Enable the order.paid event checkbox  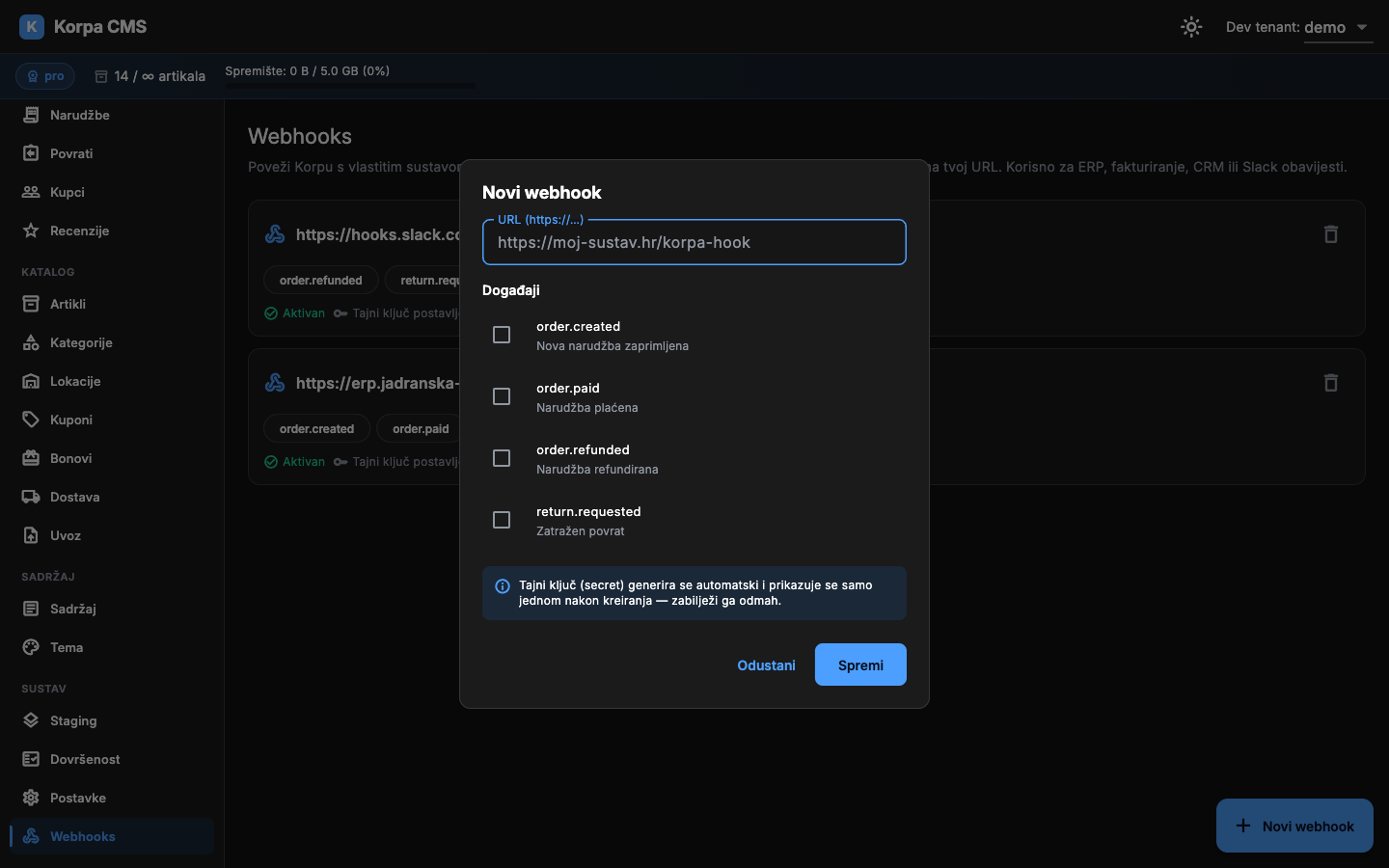502,396
